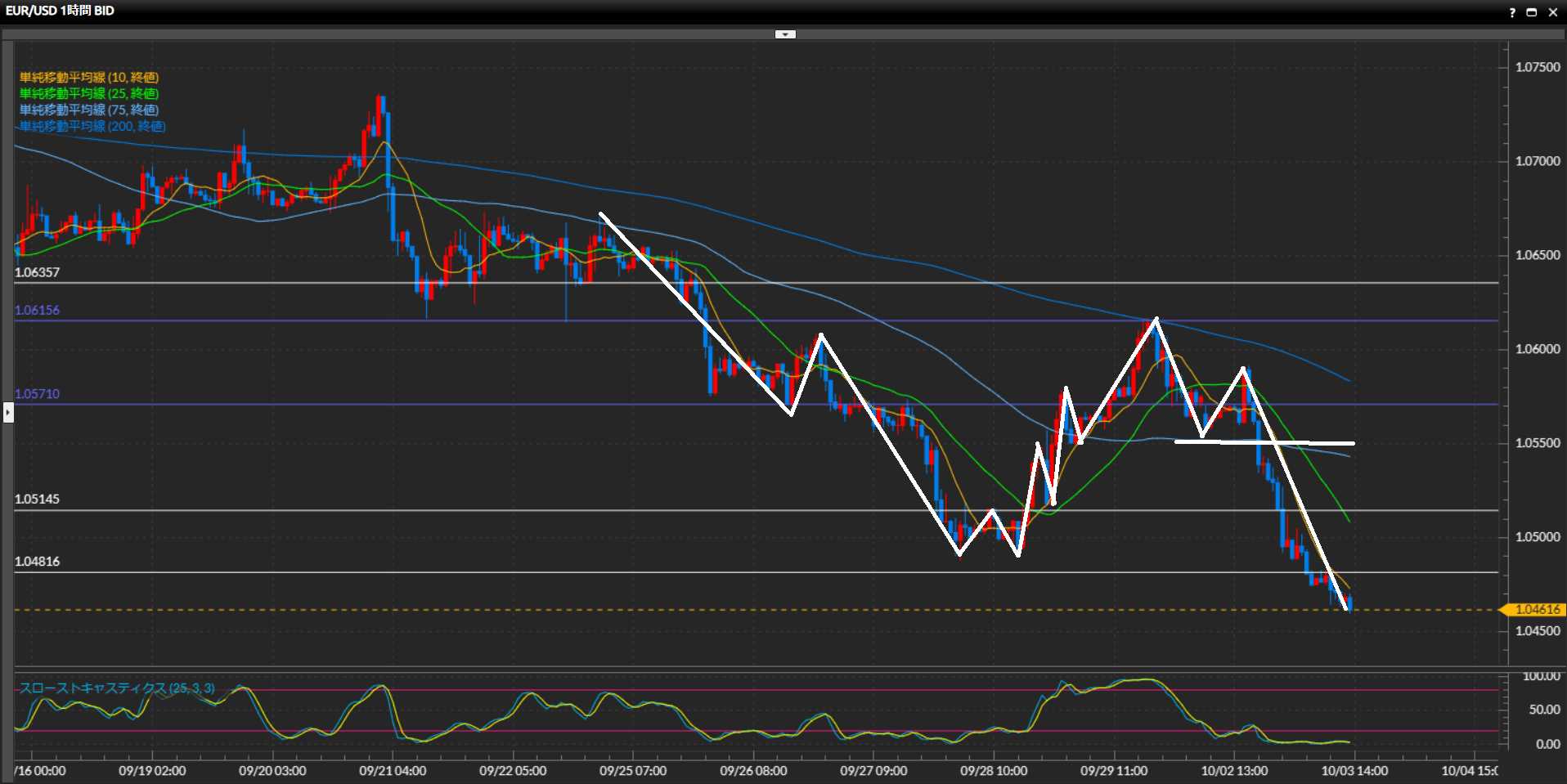Click the 09/25 07:00 time axis label

(x=633, y=771)
